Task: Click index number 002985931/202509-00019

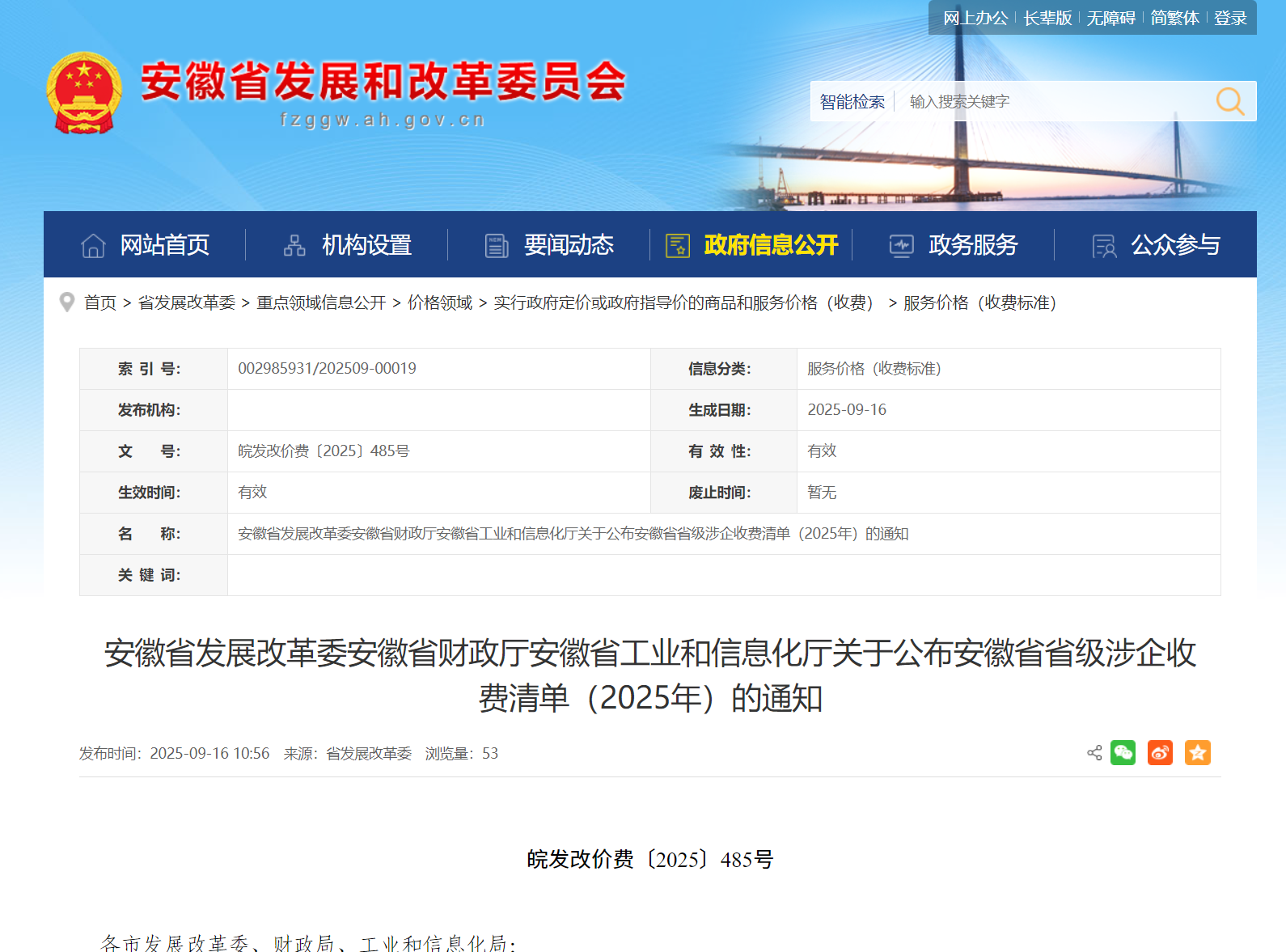Action: point(327,368)
